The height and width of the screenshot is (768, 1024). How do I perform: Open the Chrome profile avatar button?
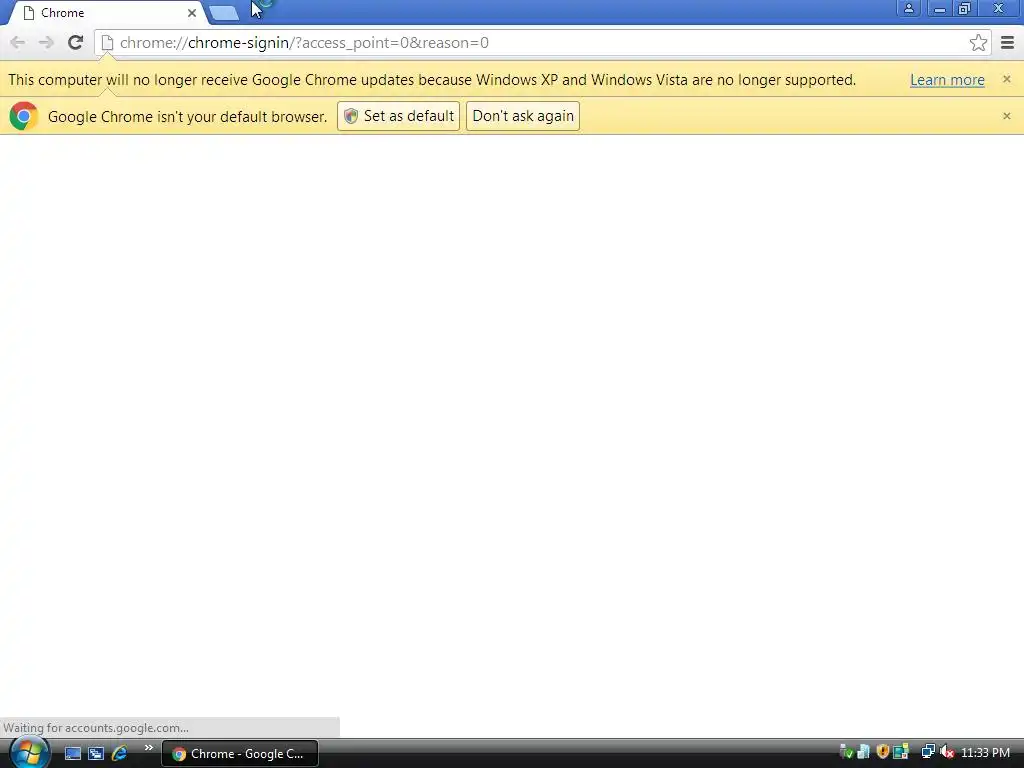(908, 8)
